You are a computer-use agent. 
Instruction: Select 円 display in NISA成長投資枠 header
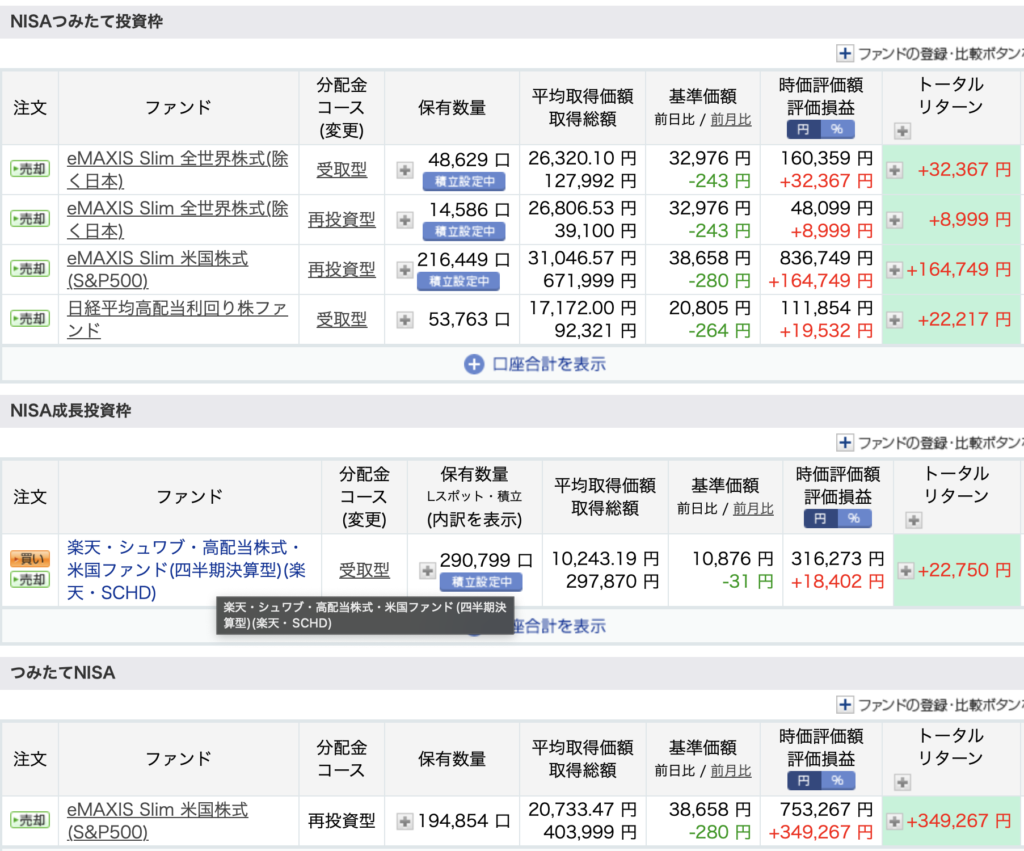pos(820,519)
